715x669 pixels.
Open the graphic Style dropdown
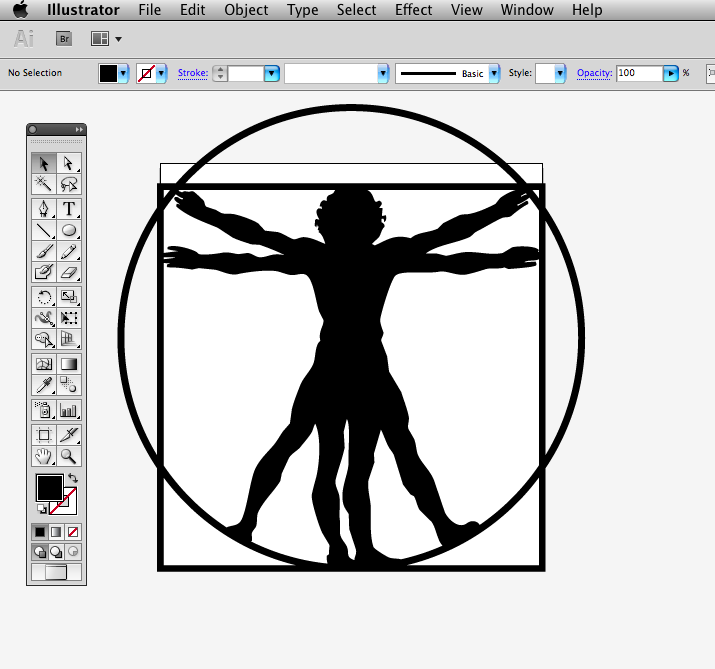(560, 73)
